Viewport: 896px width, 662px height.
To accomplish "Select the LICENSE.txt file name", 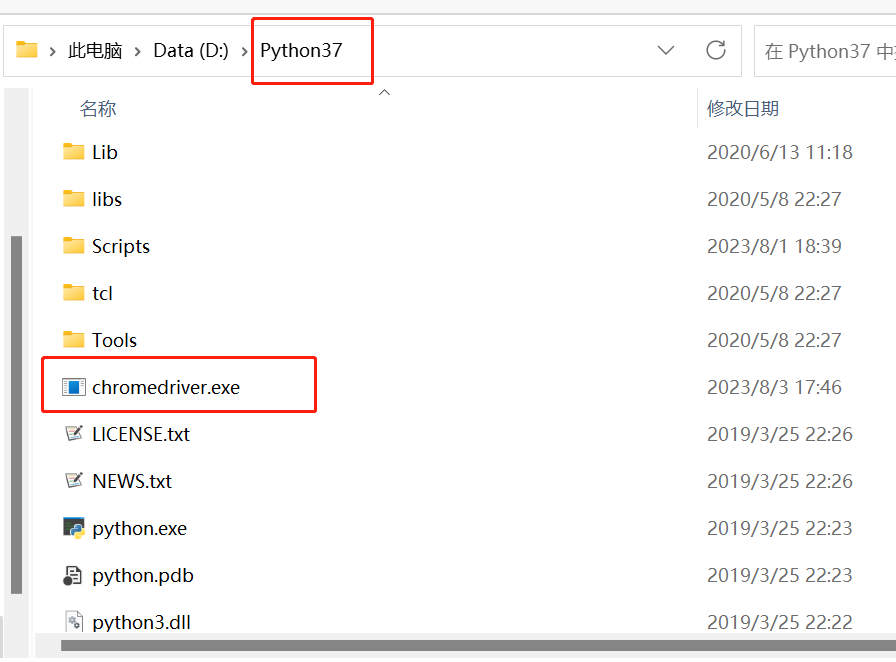I will pyautogui.click(x=141, y=434).
